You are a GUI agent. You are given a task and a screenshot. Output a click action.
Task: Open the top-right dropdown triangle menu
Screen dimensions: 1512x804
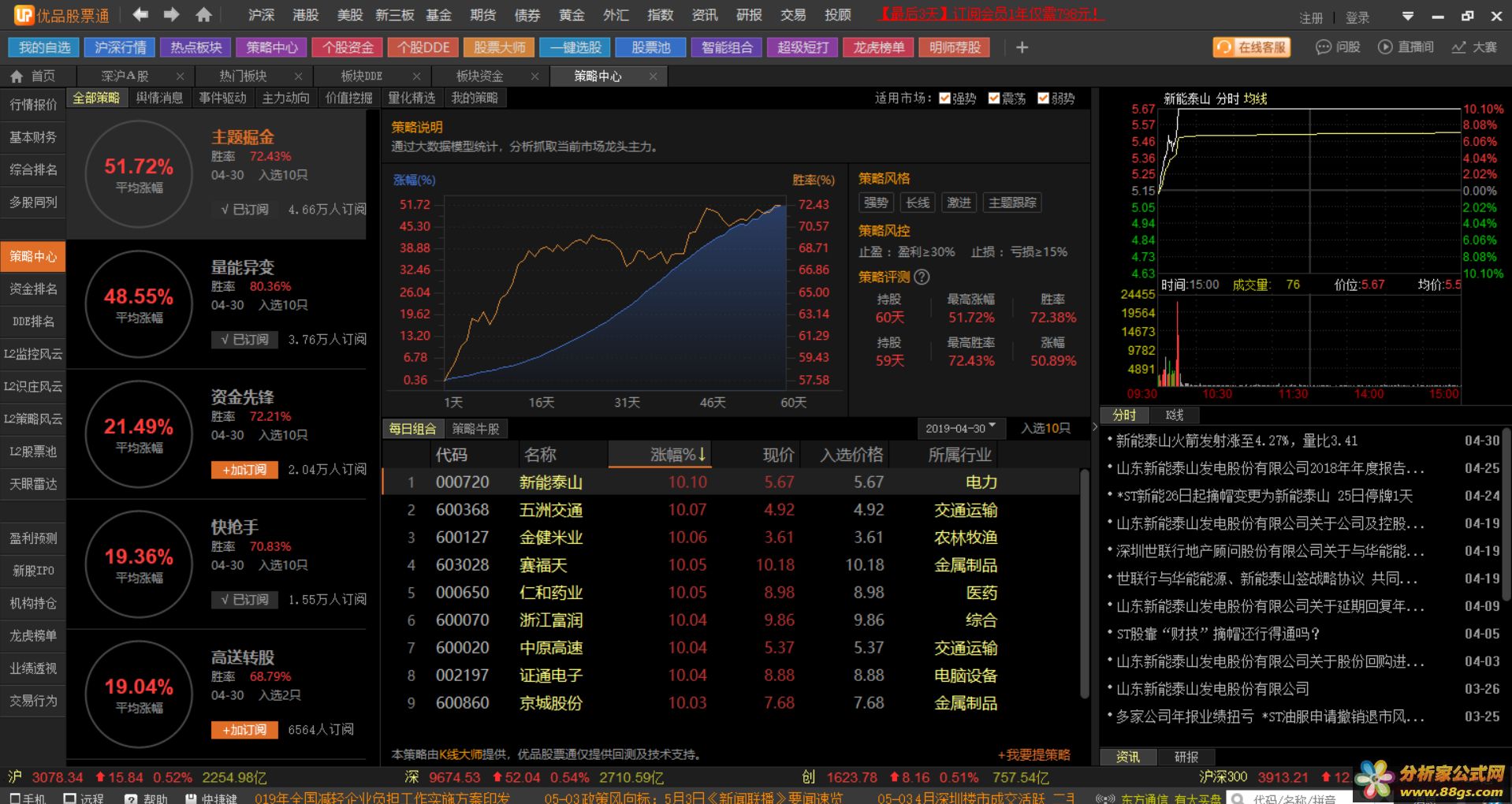1408,16
